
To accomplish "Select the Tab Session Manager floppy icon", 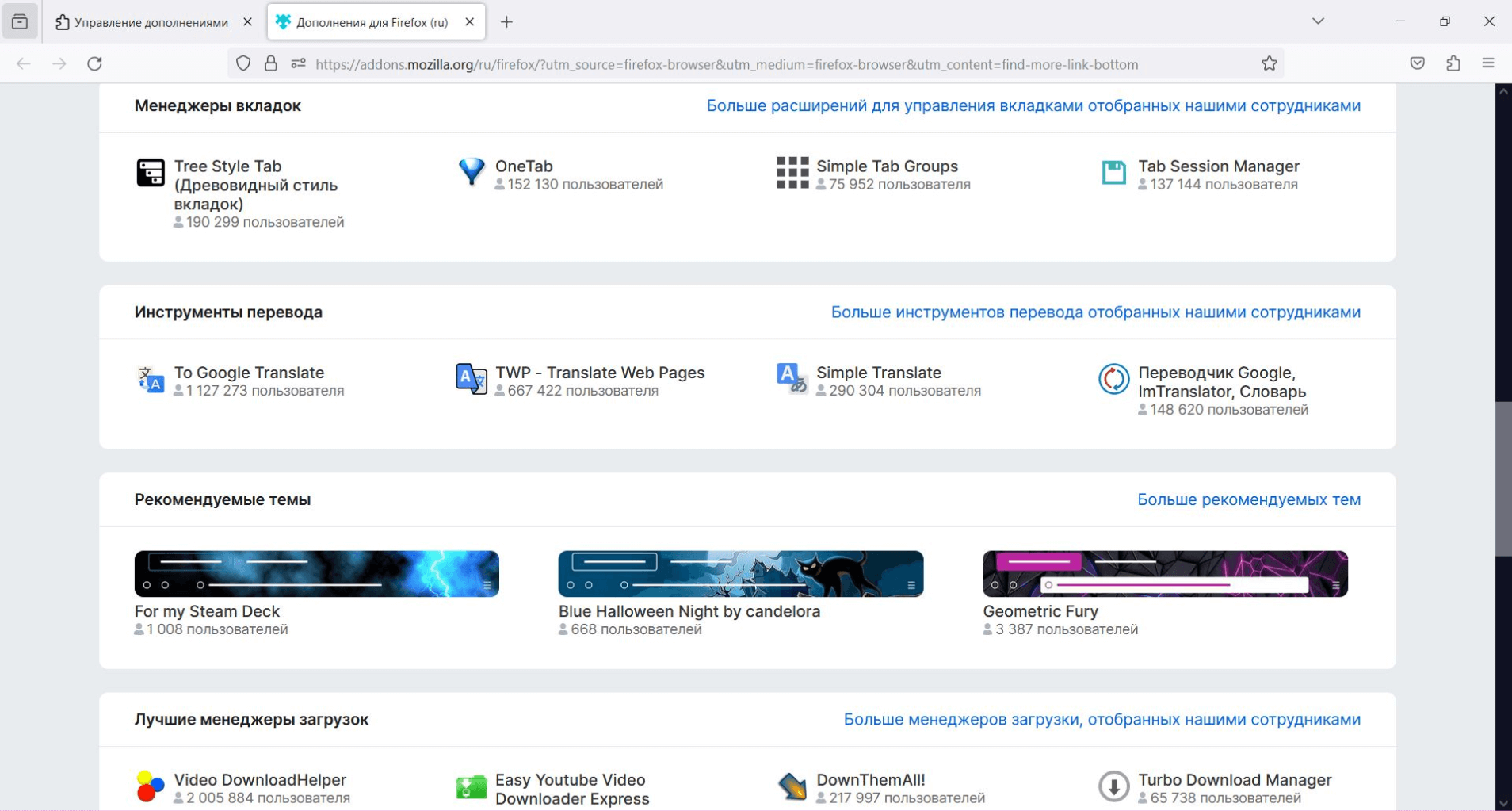I will point(1113,172).
